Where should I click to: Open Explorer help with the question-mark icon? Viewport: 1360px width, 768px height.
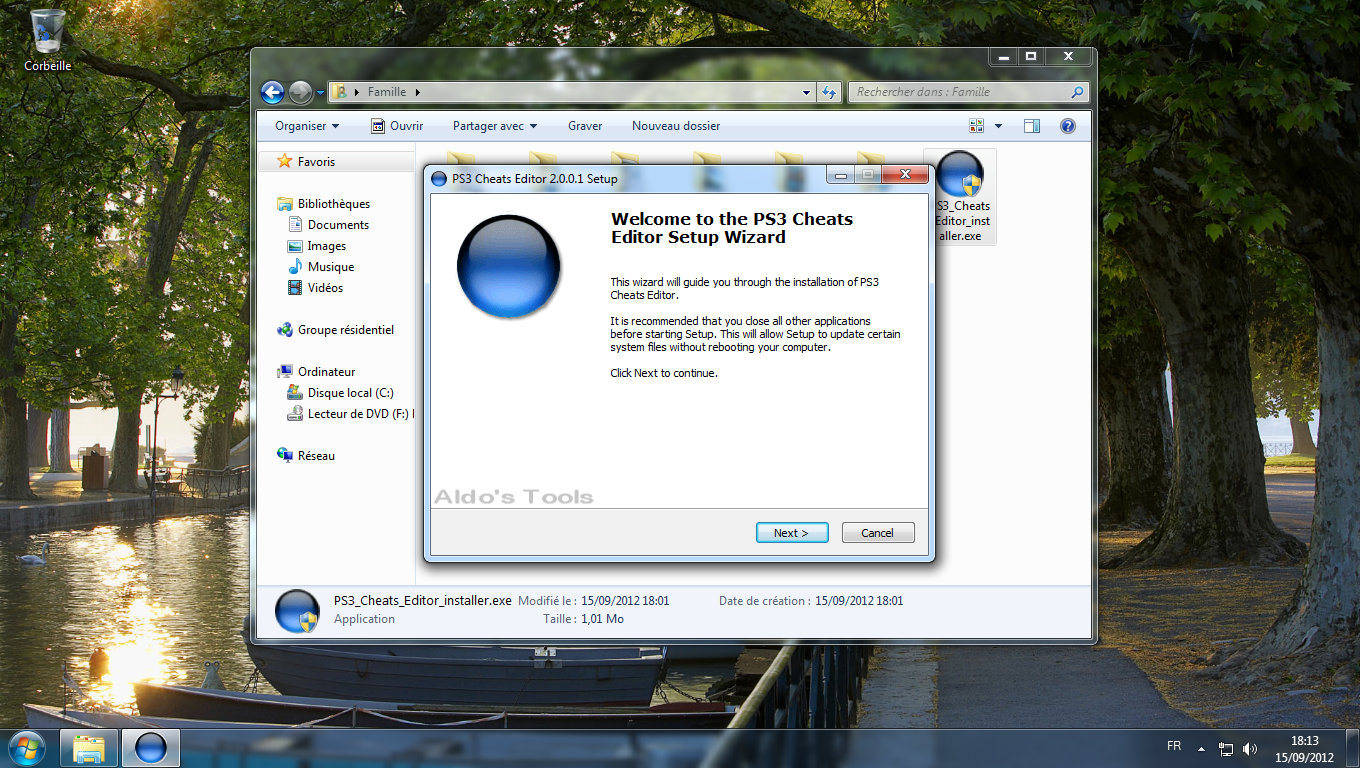pyautogui.click(x=1067, y=126)
